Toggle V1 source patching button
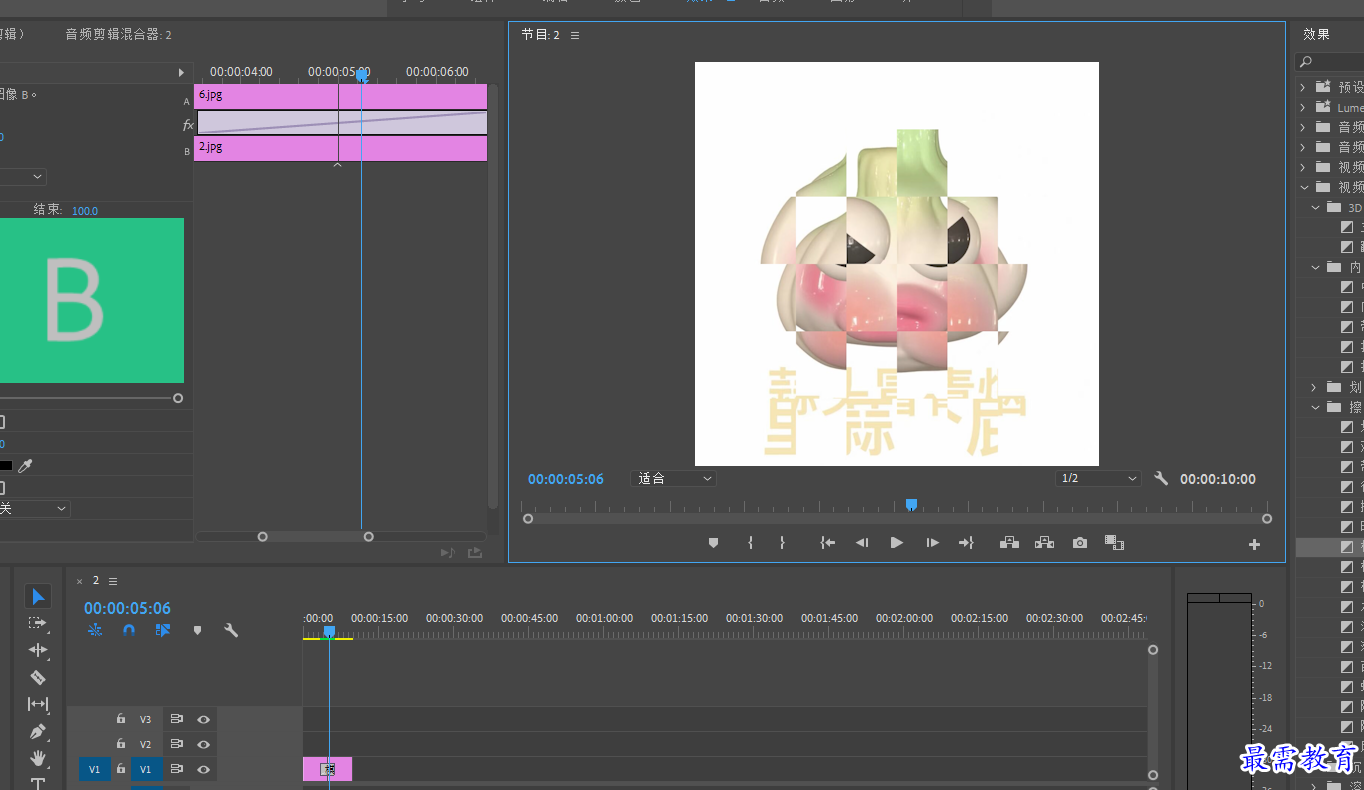Image resolution: width=1364 pixels, height=790 pixels. (x=95, y=769)
